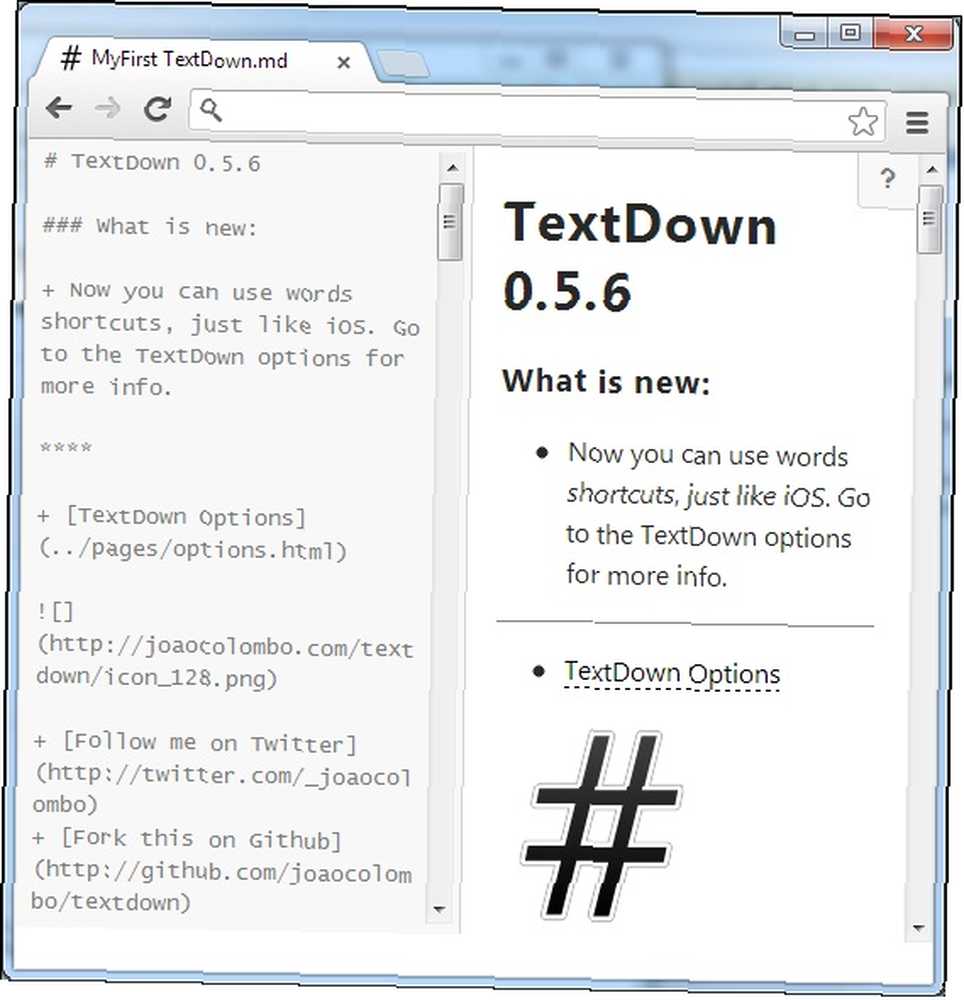Open the help question mark button
This screenshot has height=1000, width=964.
(887, 179)
